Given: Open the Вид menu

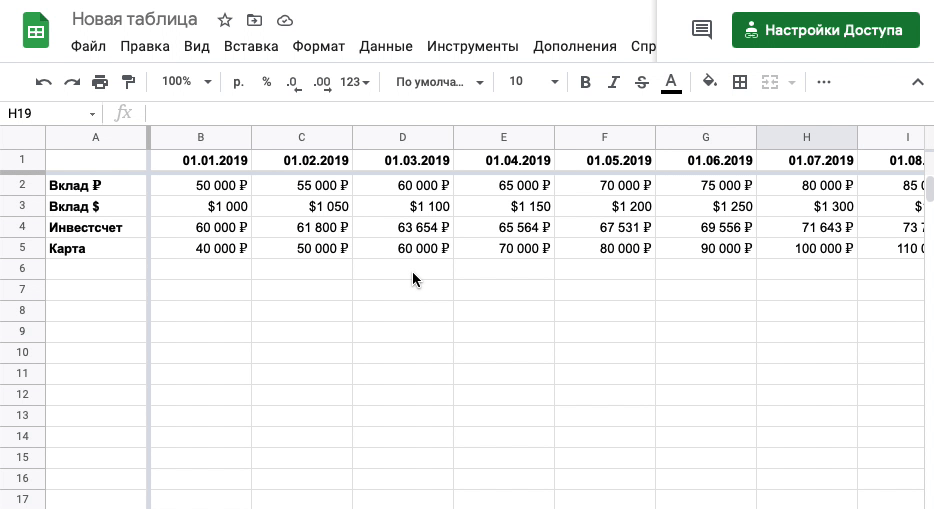Looking at the screenshot, I should click(197, 46).
